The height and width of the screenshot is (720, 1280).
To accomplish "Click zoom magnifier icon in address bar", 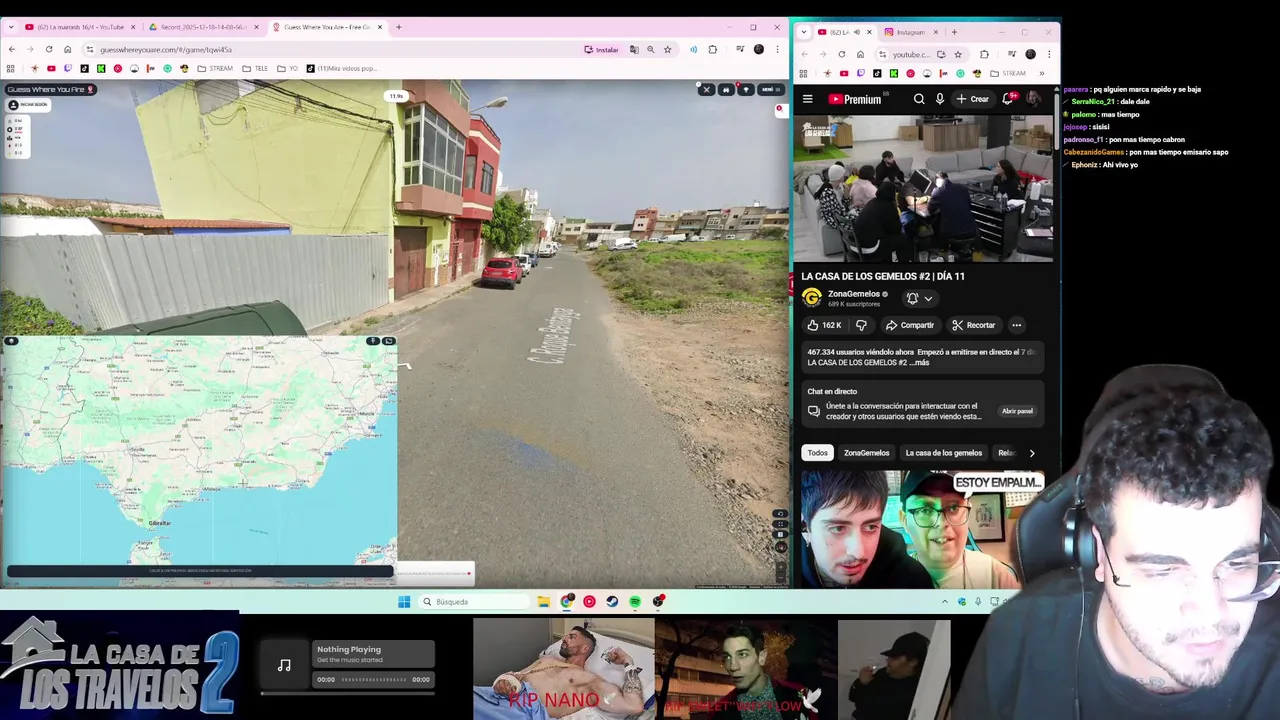I will [x=650, y=49].
